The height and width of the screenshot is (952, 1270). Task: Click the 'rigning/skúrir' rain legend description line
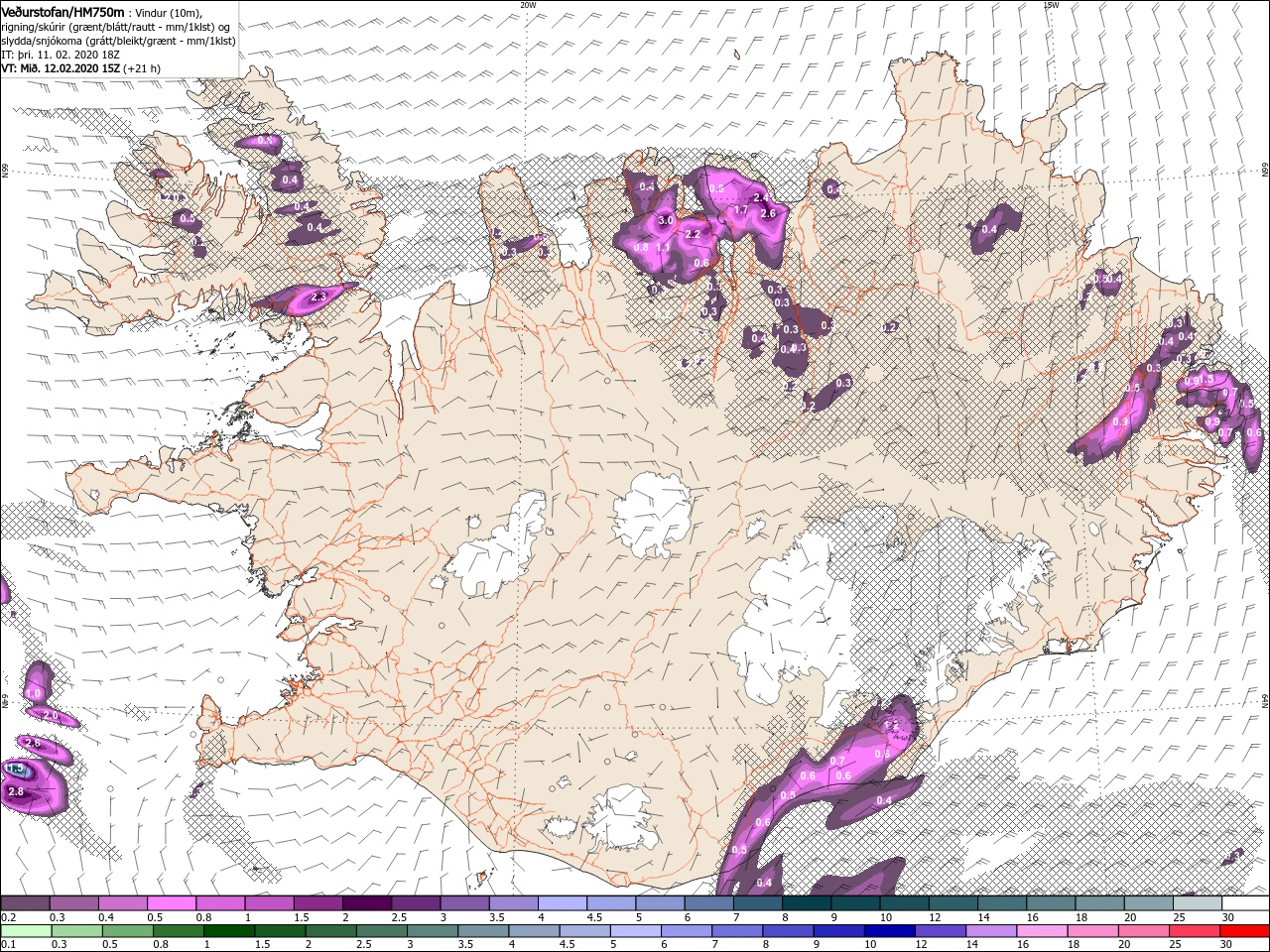(117, 27)
